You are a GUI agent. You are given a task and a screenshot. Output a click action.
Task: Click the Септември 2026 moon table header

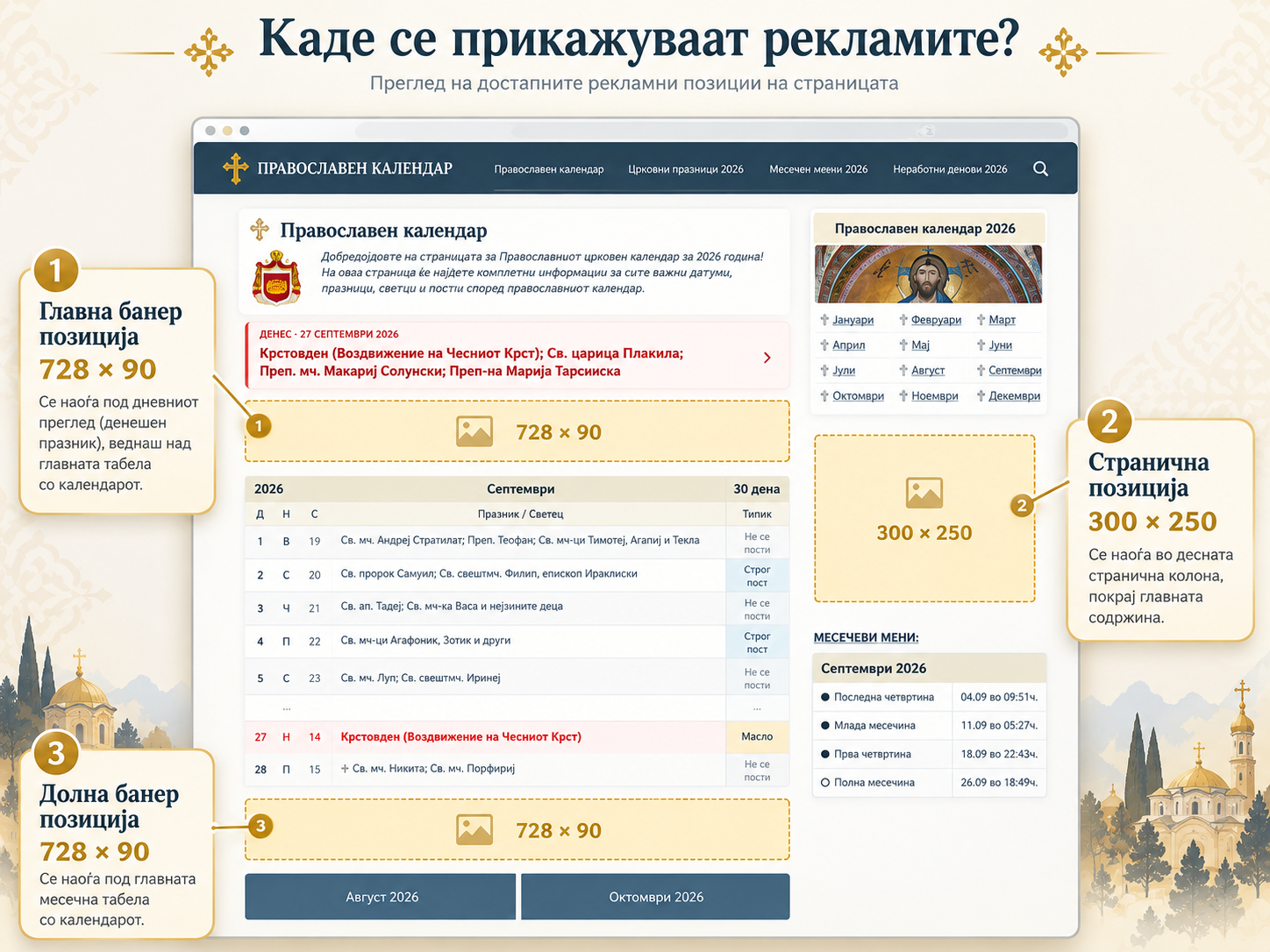(x=930, y=668)
